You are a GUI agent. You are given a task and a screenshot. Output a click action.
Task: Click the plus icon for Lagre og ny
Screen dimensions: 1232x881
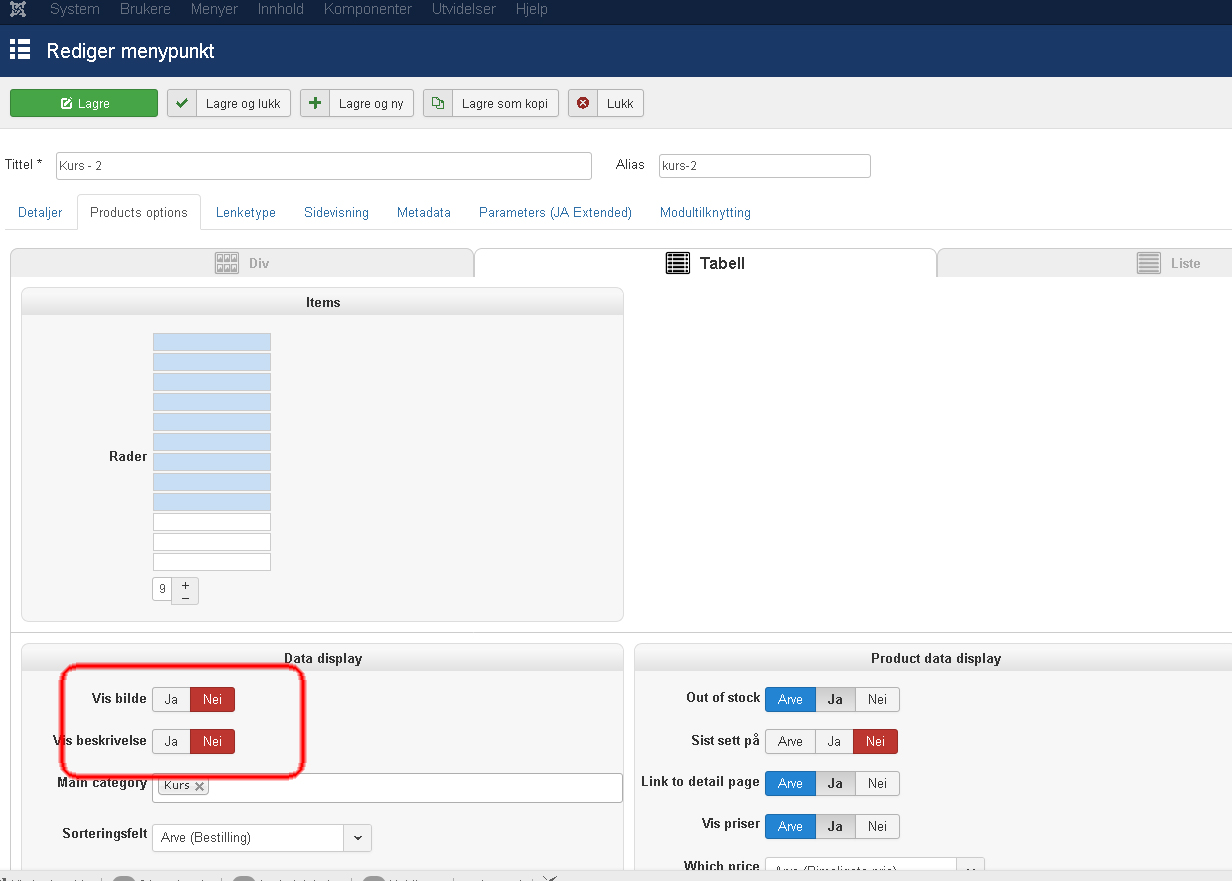[315, 103]
